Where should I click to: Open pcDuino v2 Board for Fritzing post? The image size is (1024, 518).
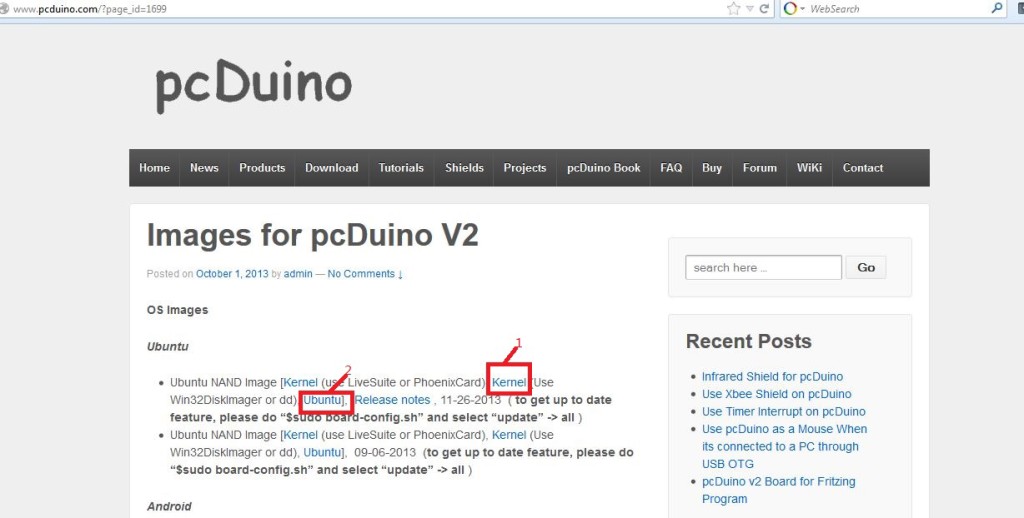click(778, 490)
